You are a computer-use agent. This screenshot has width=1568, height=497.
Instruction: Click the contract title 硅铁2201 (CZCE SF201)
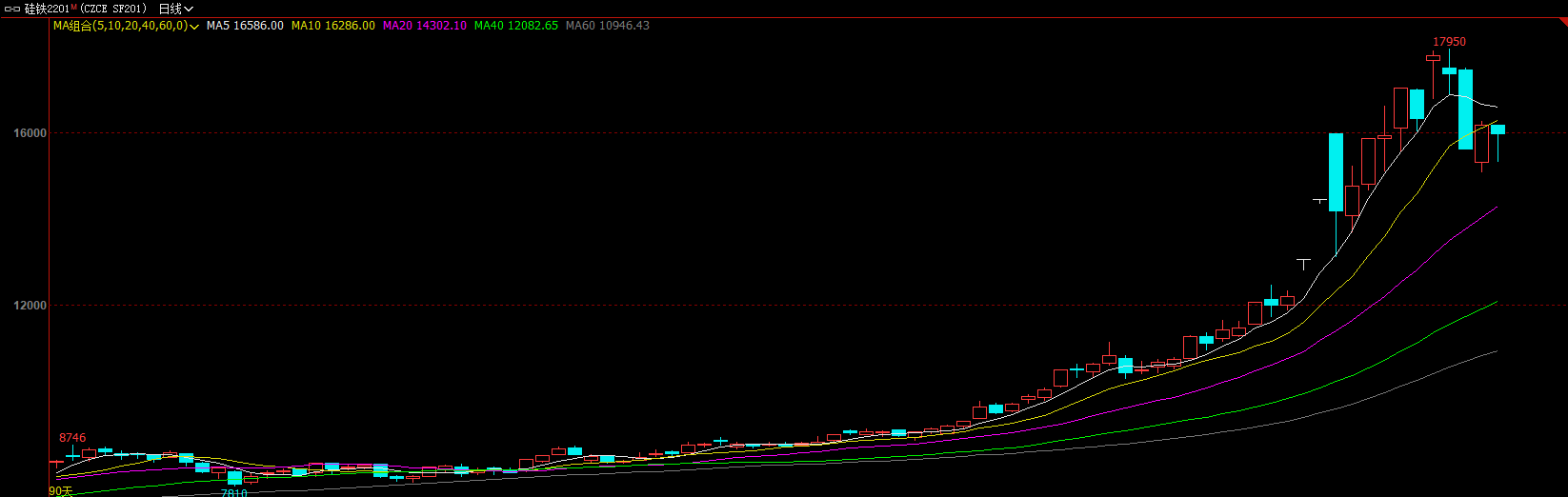[85, 9]
